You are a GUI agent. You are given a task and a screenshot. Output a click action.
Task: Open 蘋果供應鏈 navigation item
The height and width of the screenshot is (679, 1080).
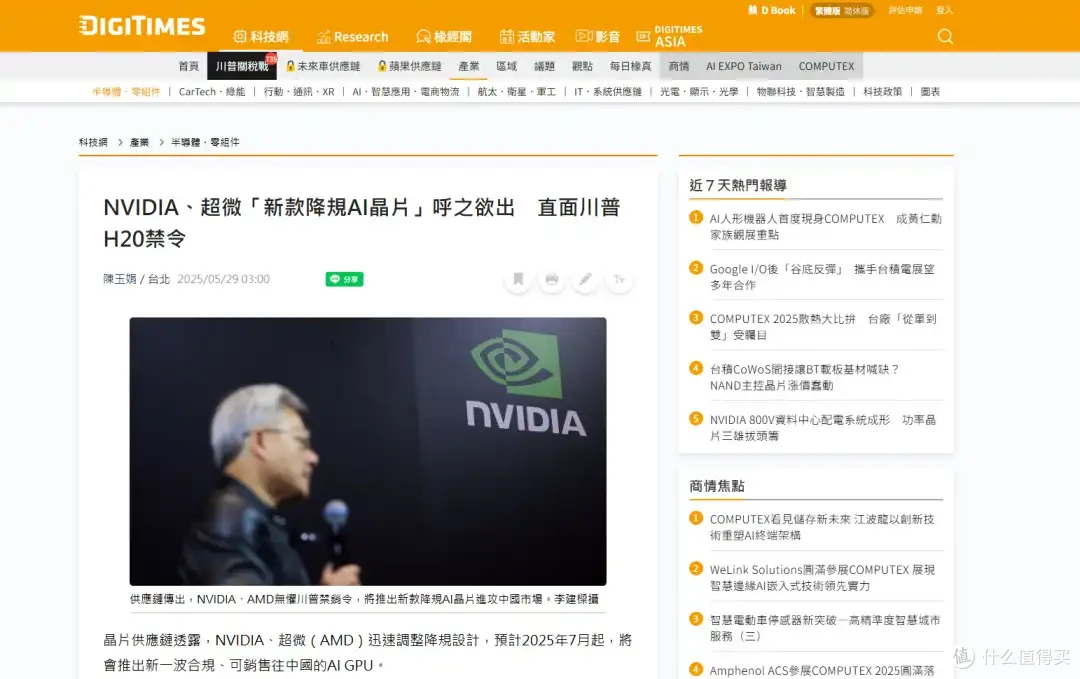point(409,66)
